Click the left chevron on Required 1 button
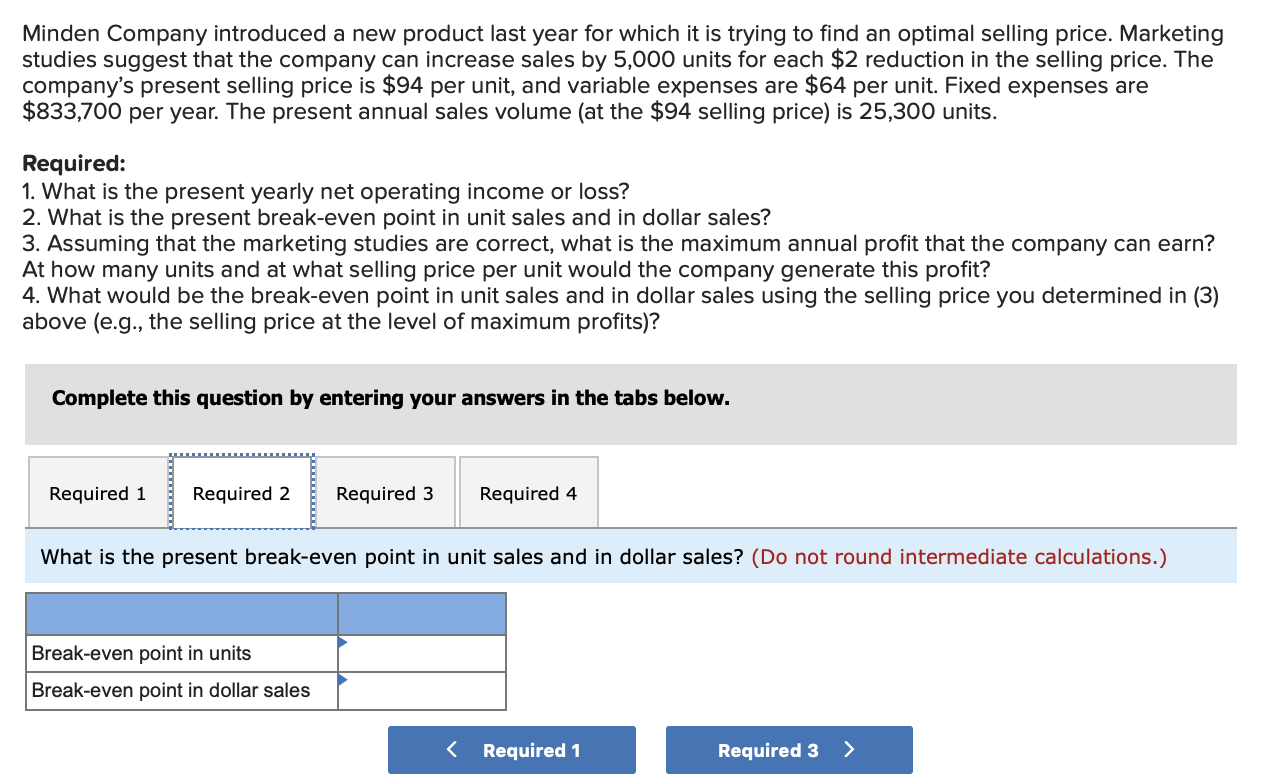The width and height of the screenshot is (1262, 774). tap(451, 749)
